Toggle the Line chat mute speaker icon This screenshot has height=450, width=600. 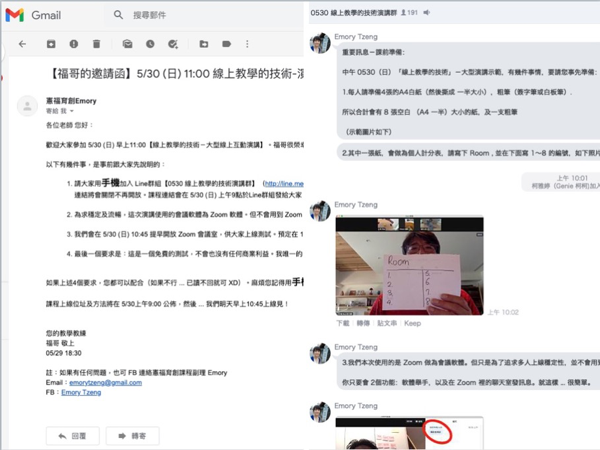(x=427, y=13)
